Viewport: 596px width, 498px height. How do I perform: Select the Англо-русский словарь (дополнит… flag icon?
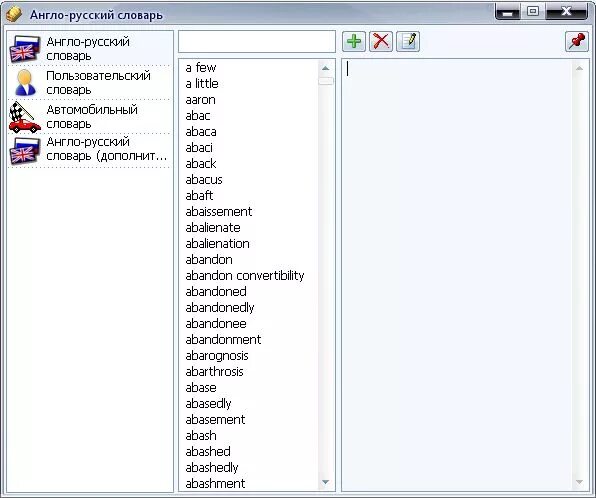25,151
